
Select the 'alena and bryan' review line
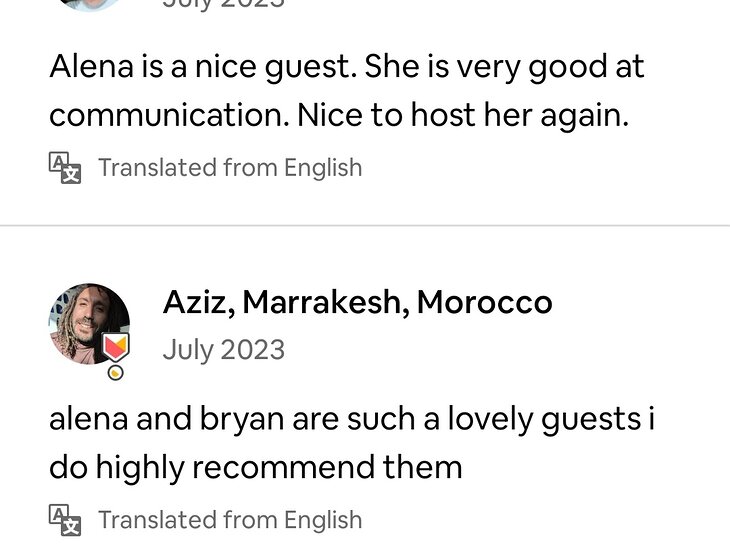pos(352,419)
